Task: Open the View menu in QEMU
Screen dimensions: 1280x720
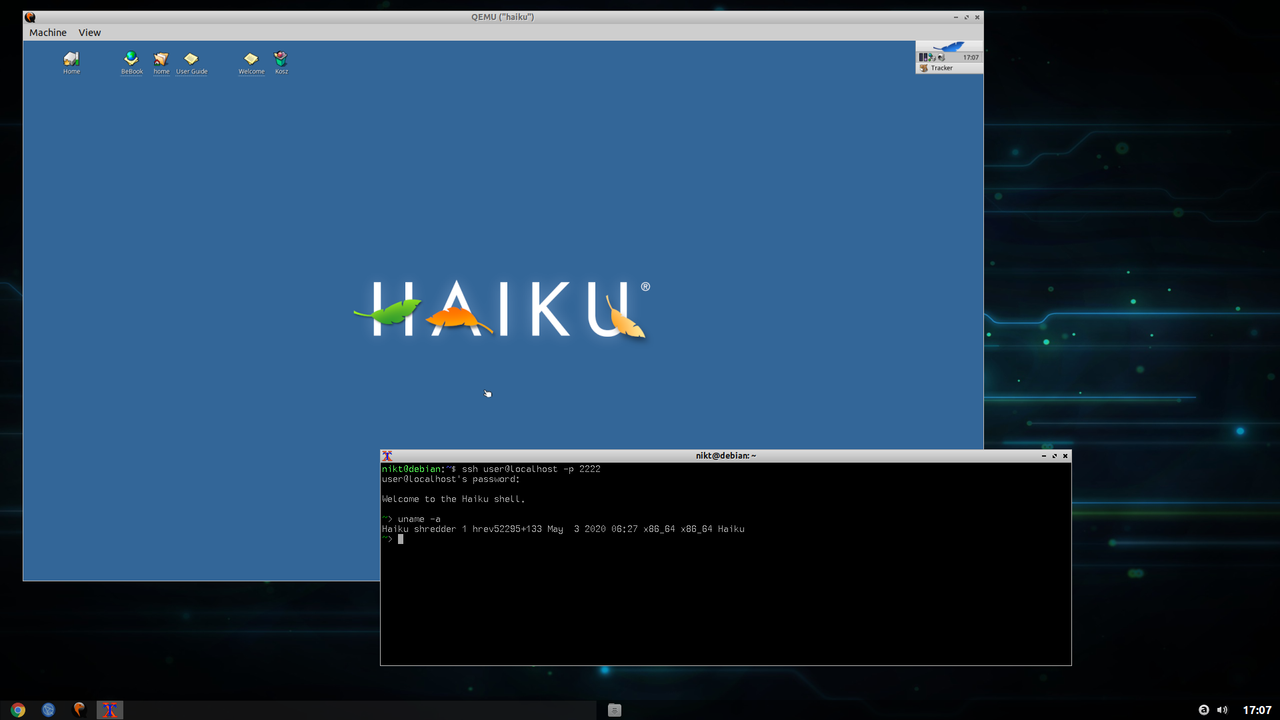Action: [x=90, y=32]
